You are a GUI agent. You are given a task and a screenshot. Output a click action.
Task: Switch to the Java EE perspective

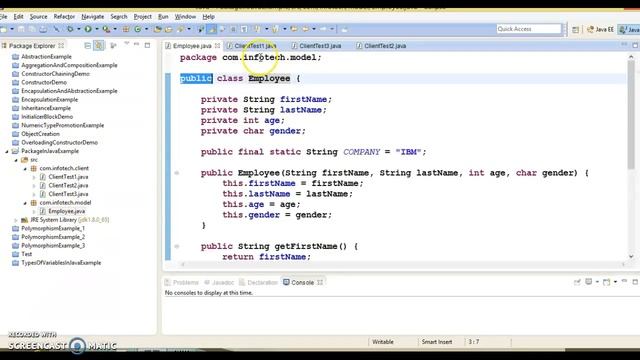pyautogui.click(x=600, y=29)
